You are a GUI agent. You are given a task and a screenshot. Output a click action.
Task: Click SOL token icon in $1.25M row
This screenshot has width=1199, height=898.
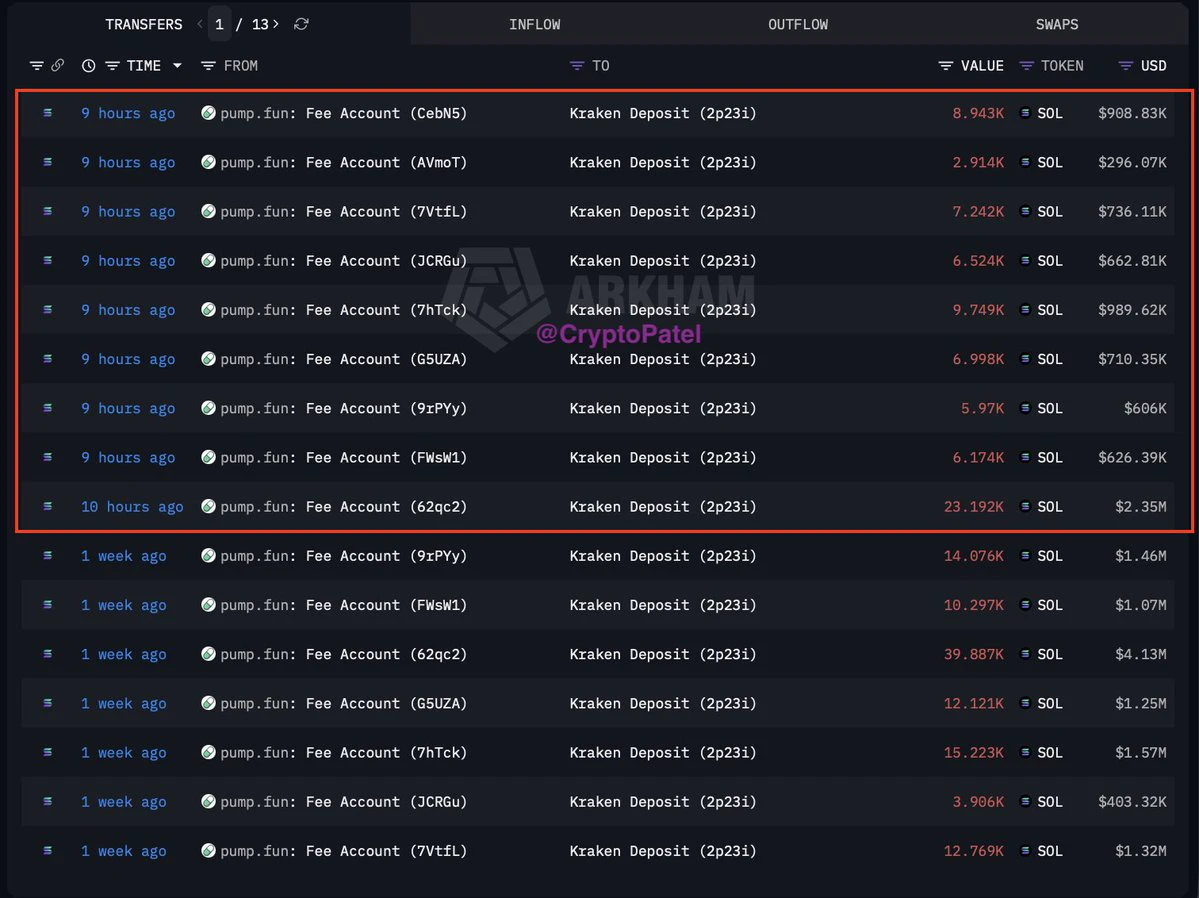click(x=1025, y=704)
